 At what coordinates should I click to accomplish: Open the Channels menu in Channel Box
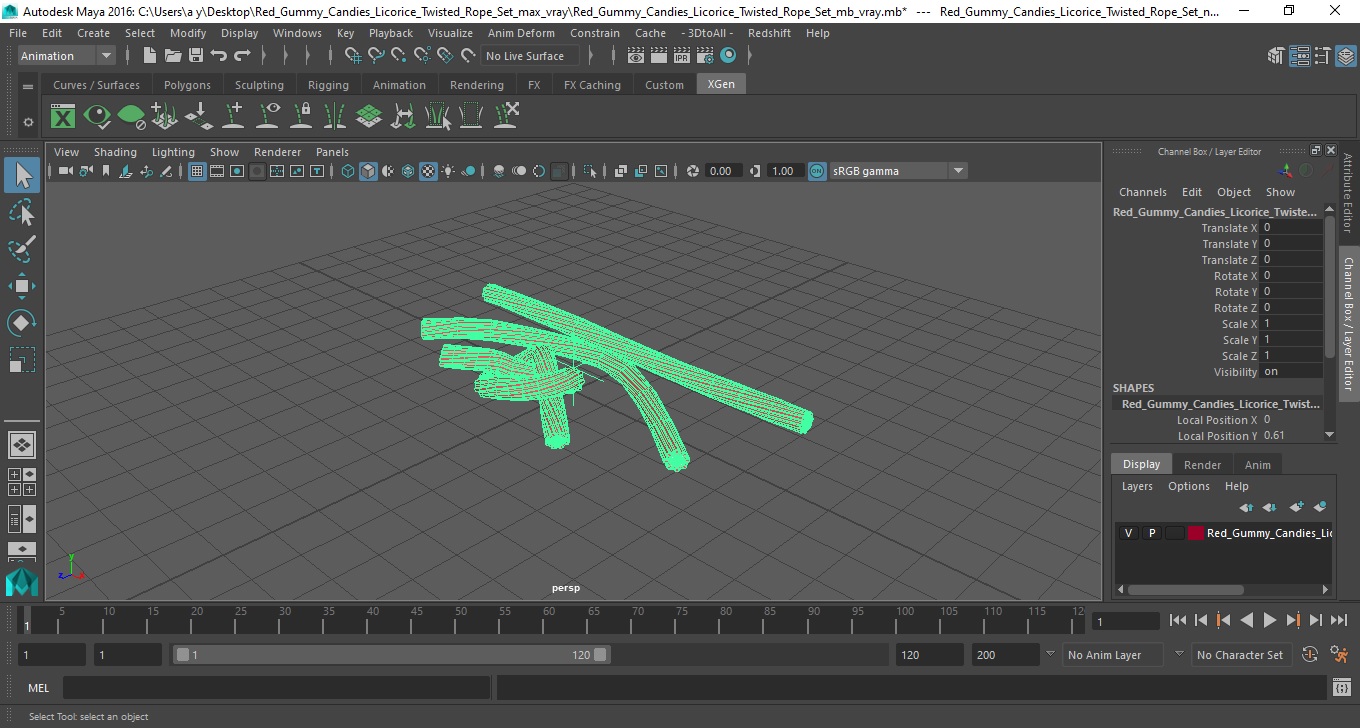tap(1142, 192)
